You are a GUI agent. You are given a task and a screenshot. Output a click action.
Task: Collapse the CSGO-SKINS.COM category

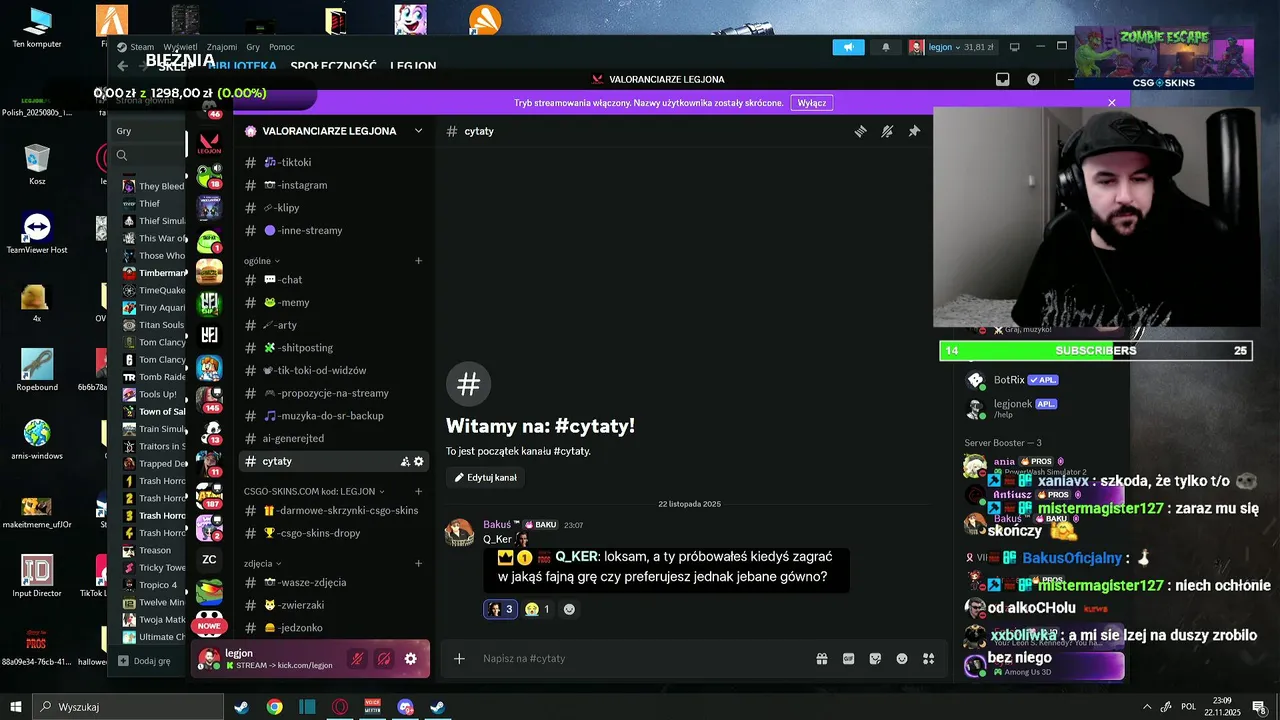[314, 492]
